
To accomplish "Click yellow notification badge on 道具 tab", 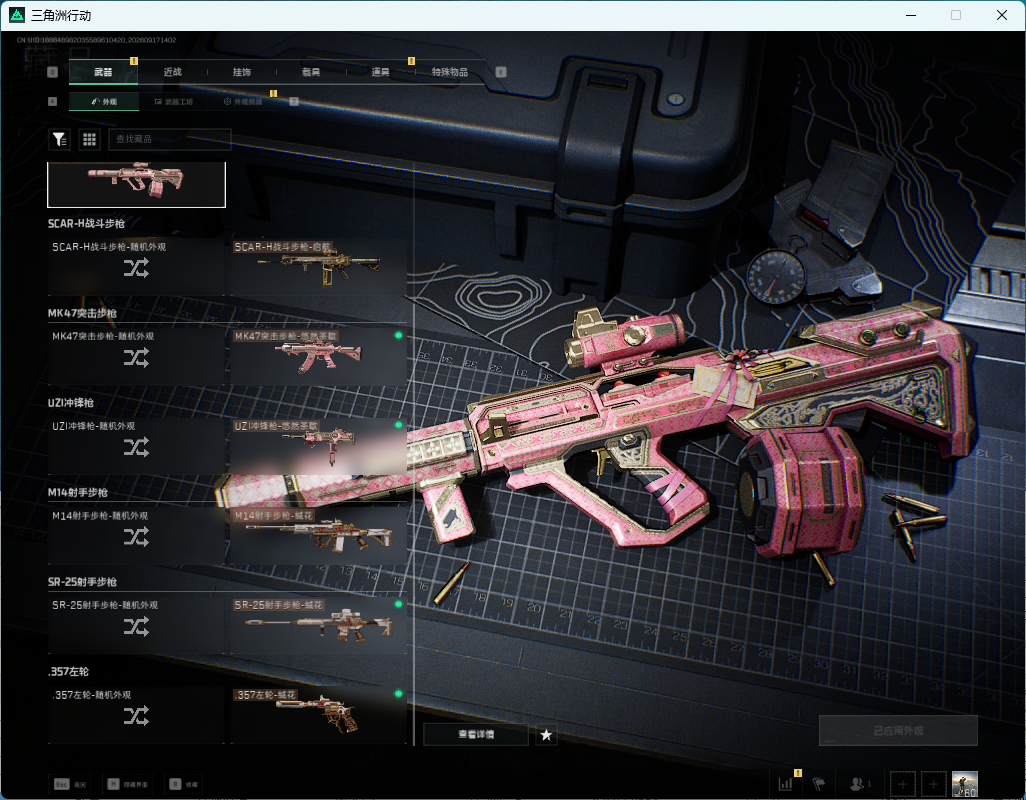I will pyautogui.click(x=411, y=61).
